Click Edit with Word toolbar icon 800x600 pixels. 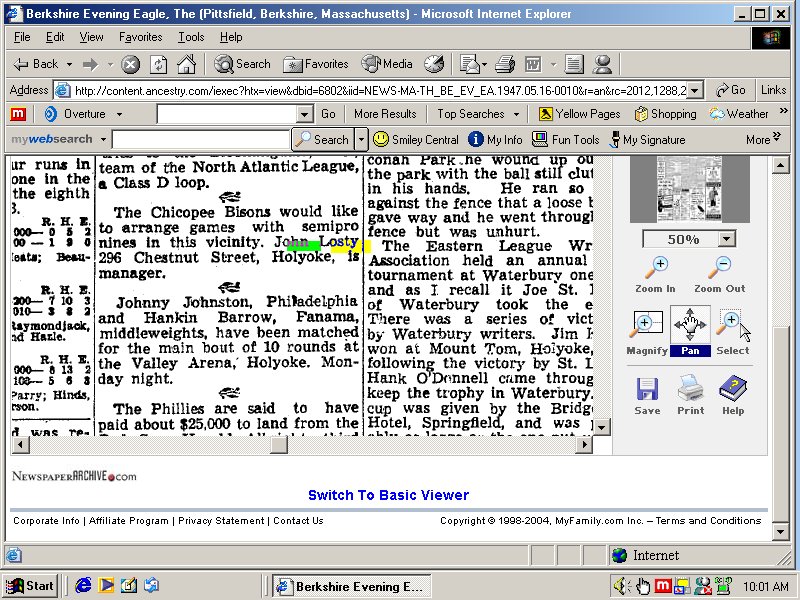point(533,64)
